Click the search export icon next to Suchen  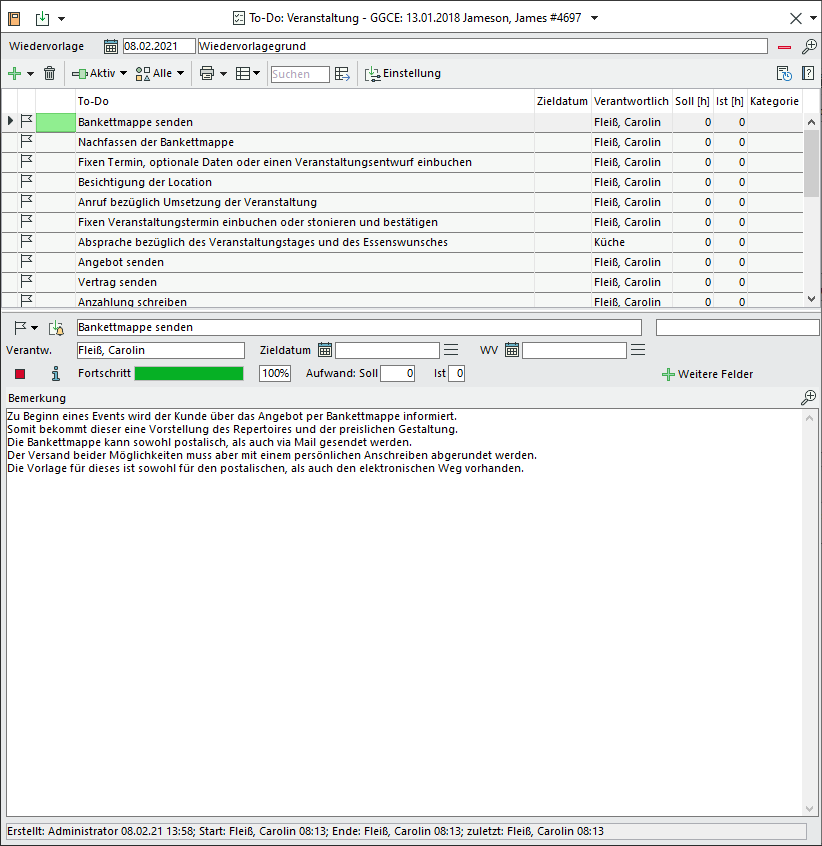[343, 73]
